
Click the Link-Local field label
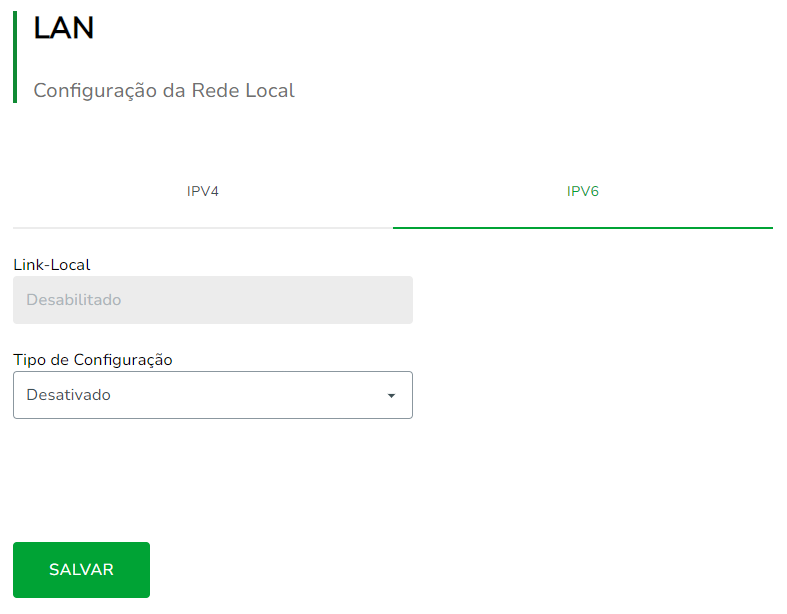coord(51,265)
